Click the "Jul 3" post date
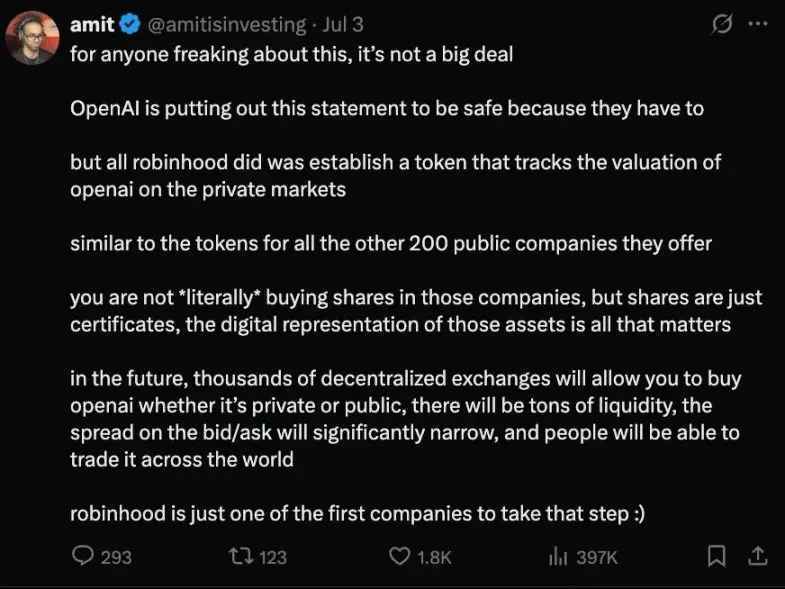The width and height of the screenshot is (785, 589). pos(346,25)
